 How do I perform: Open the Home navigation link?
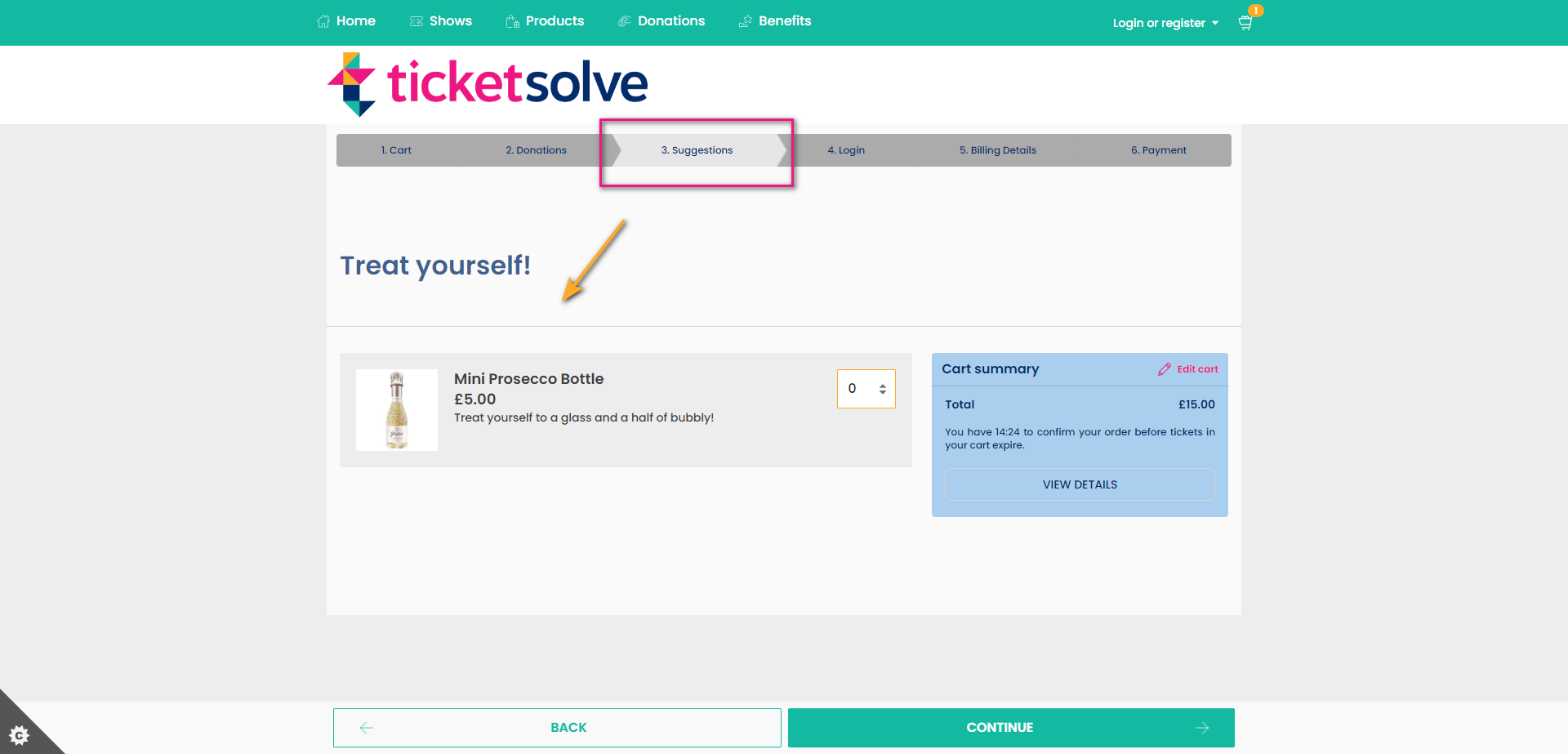[346, 21]
